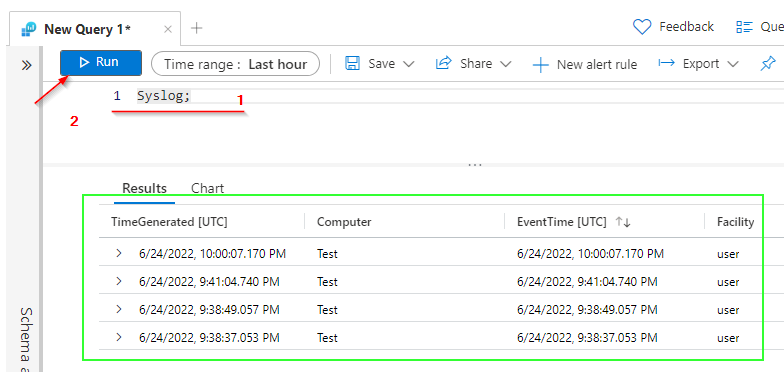Expand the Export dropdown chevron
The height and width of the screenshot is (372, 784).
tap(733, 64)
